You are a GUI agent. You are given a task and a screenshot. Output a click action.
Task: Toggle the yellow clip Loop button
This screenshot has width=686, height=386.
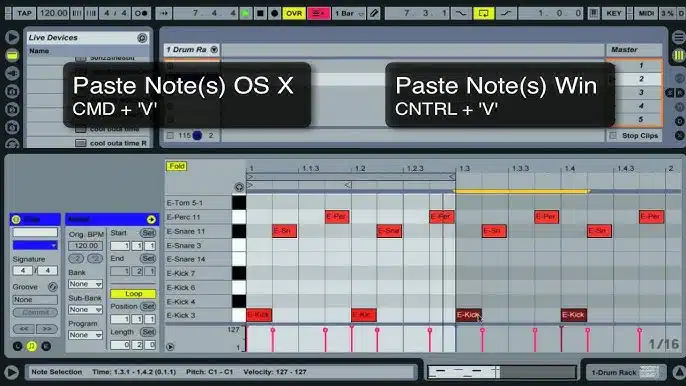coord(133,294)
